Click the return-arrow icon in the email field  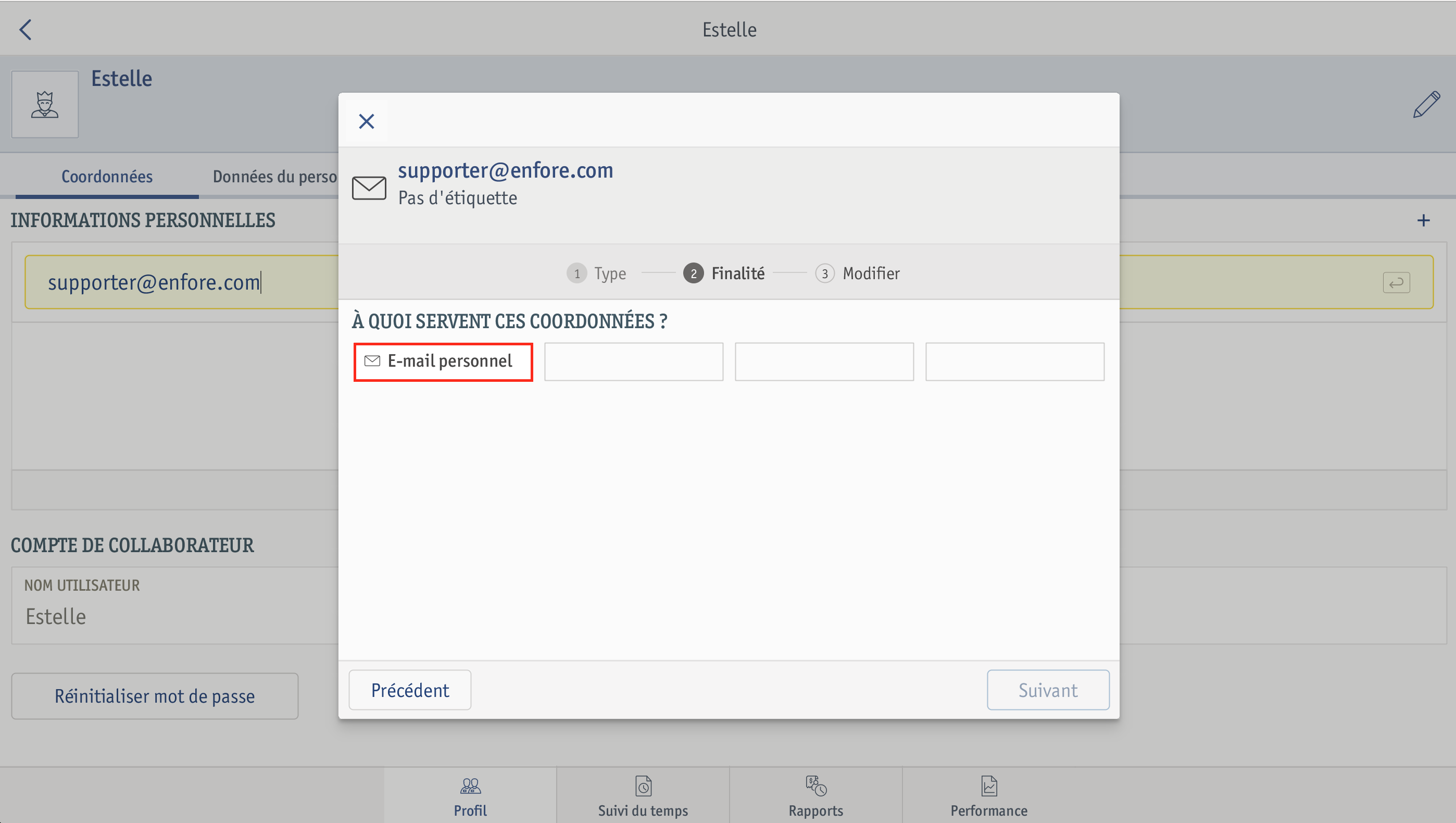[1396, 282]
